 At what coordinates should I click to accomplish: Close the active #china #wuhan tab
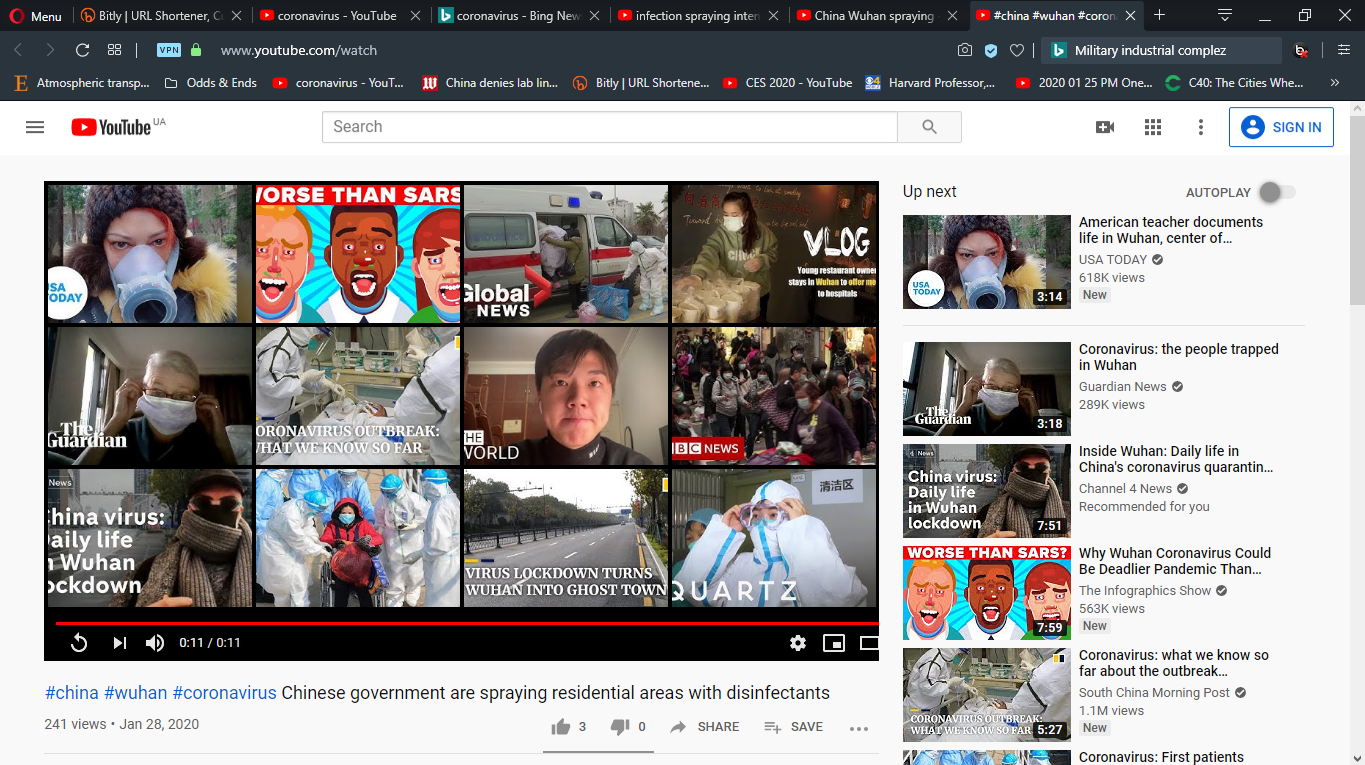coord(1130,16)
